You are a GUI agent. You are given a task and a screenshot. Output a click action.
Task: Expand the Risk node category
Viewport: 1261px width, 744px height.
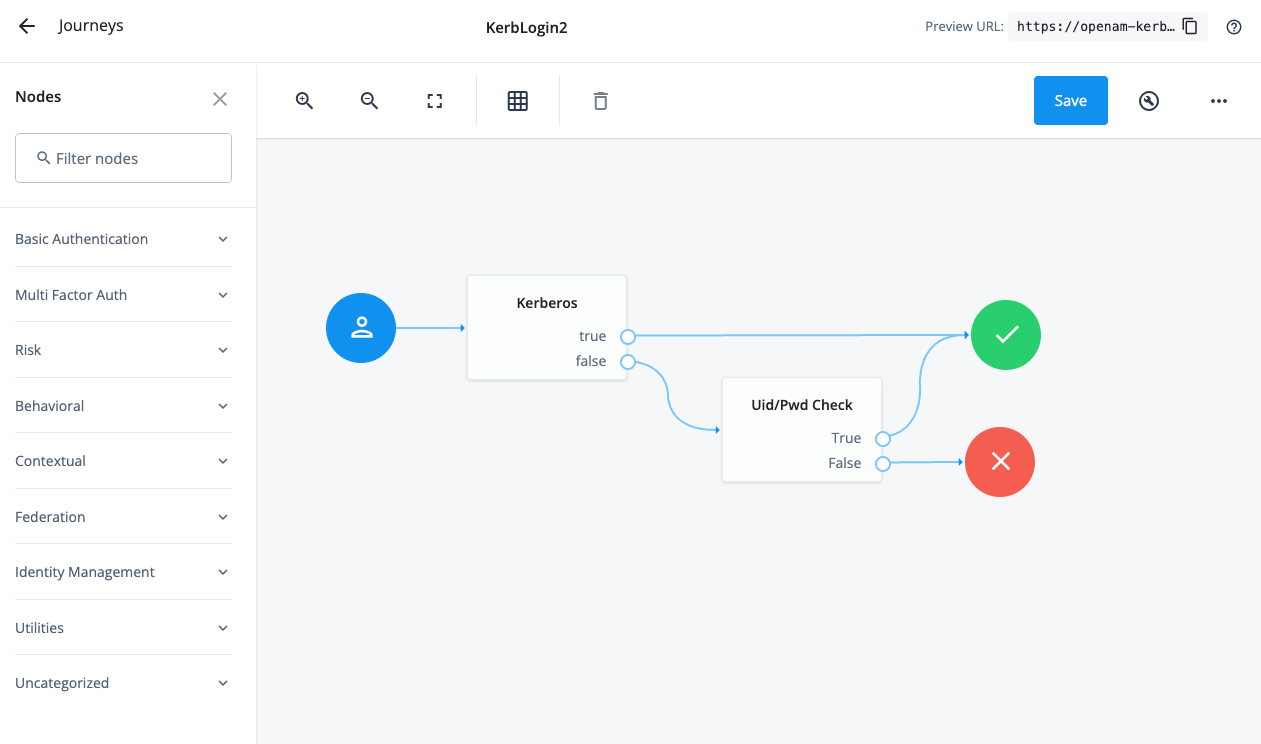[123, 350]
